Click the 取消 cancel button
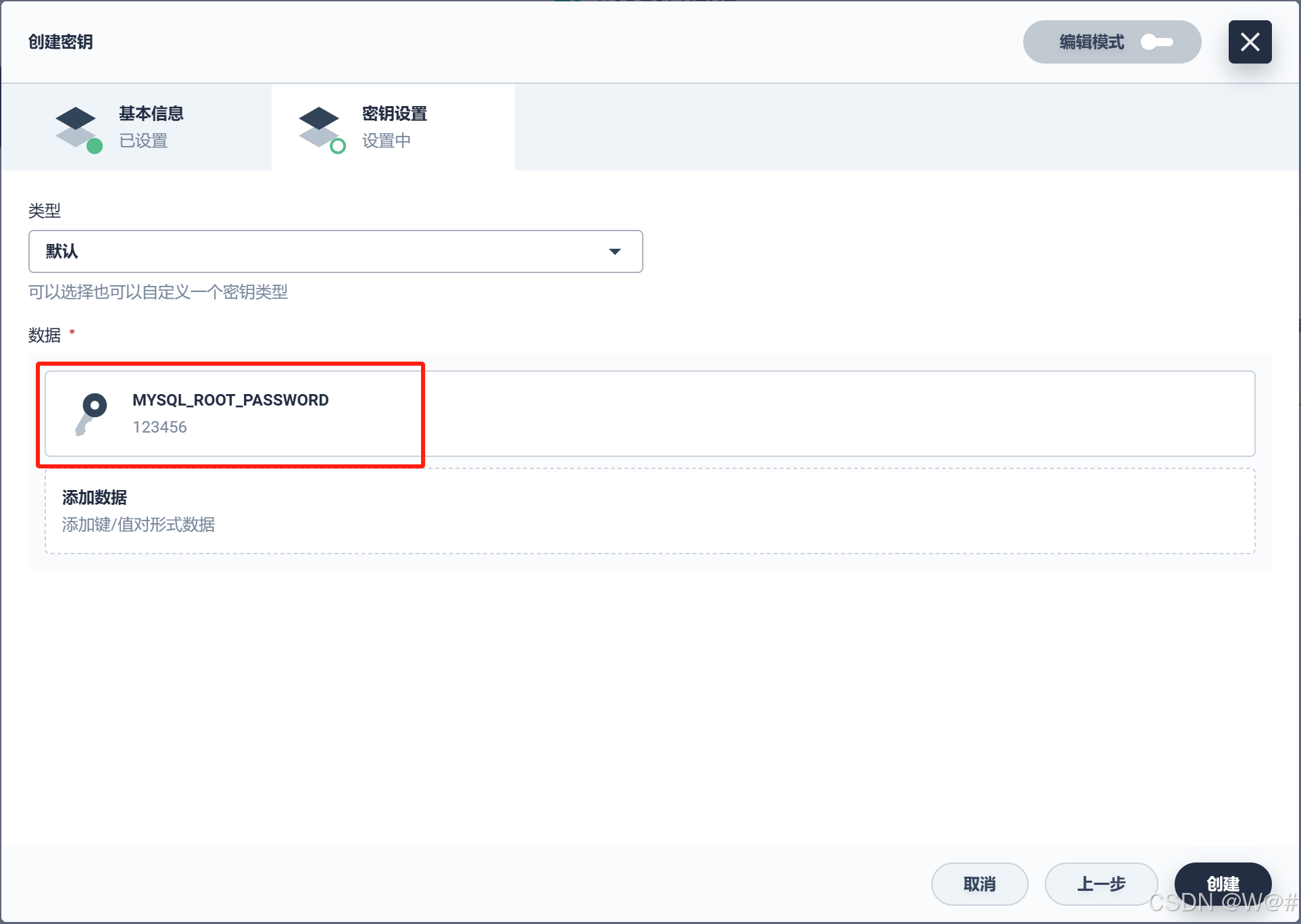Screen dimensions: 1301x924 [x=979, y=883]
